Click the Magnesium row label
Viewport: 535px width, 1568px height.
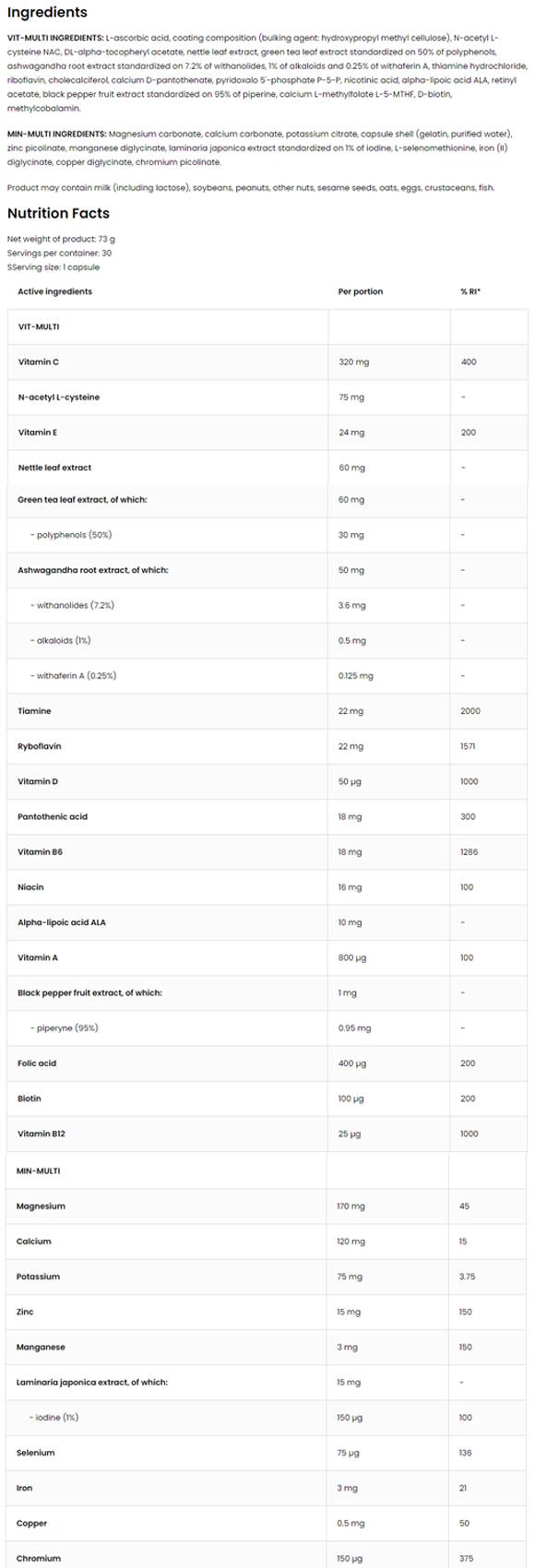point(41,1206)
